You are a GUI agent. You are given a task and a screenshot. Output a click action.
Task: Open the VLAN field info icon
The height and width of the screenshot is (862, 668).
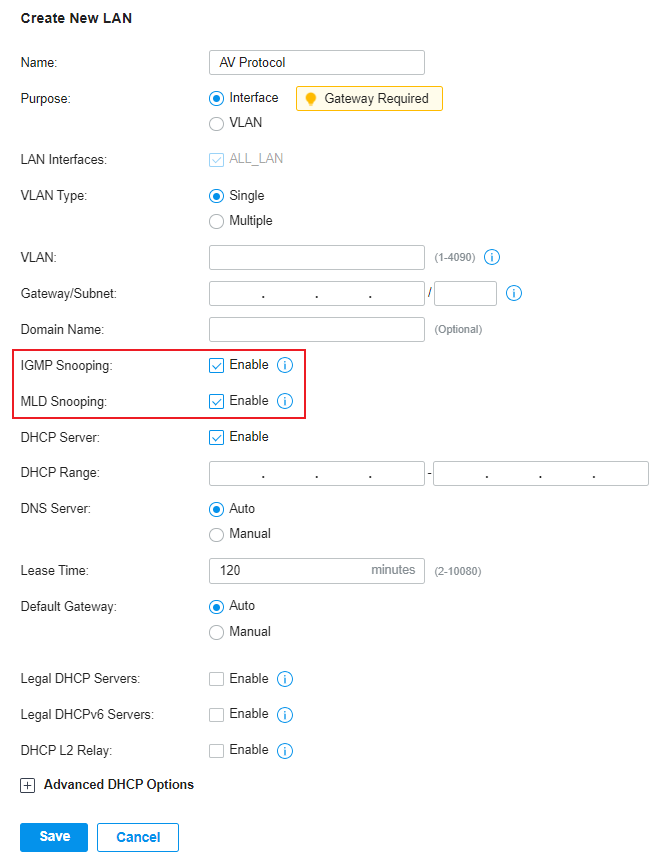pyautogui.click(x=492, y=257)
